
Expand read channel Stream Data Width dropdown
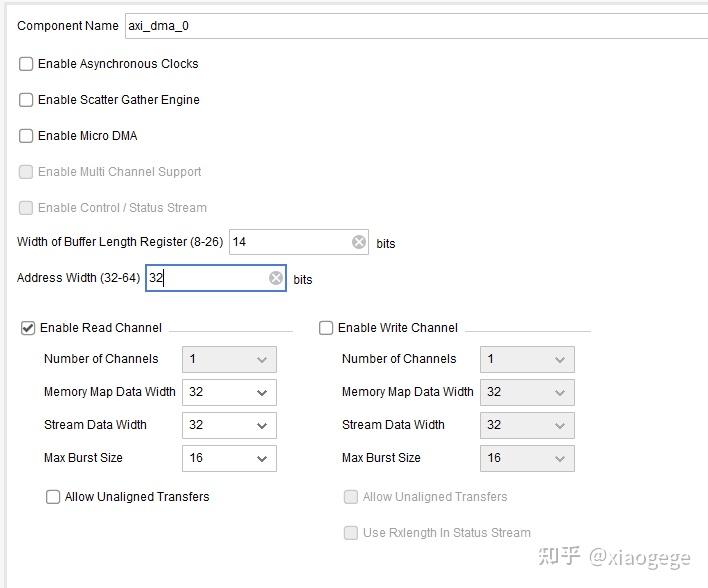(229, 425)
